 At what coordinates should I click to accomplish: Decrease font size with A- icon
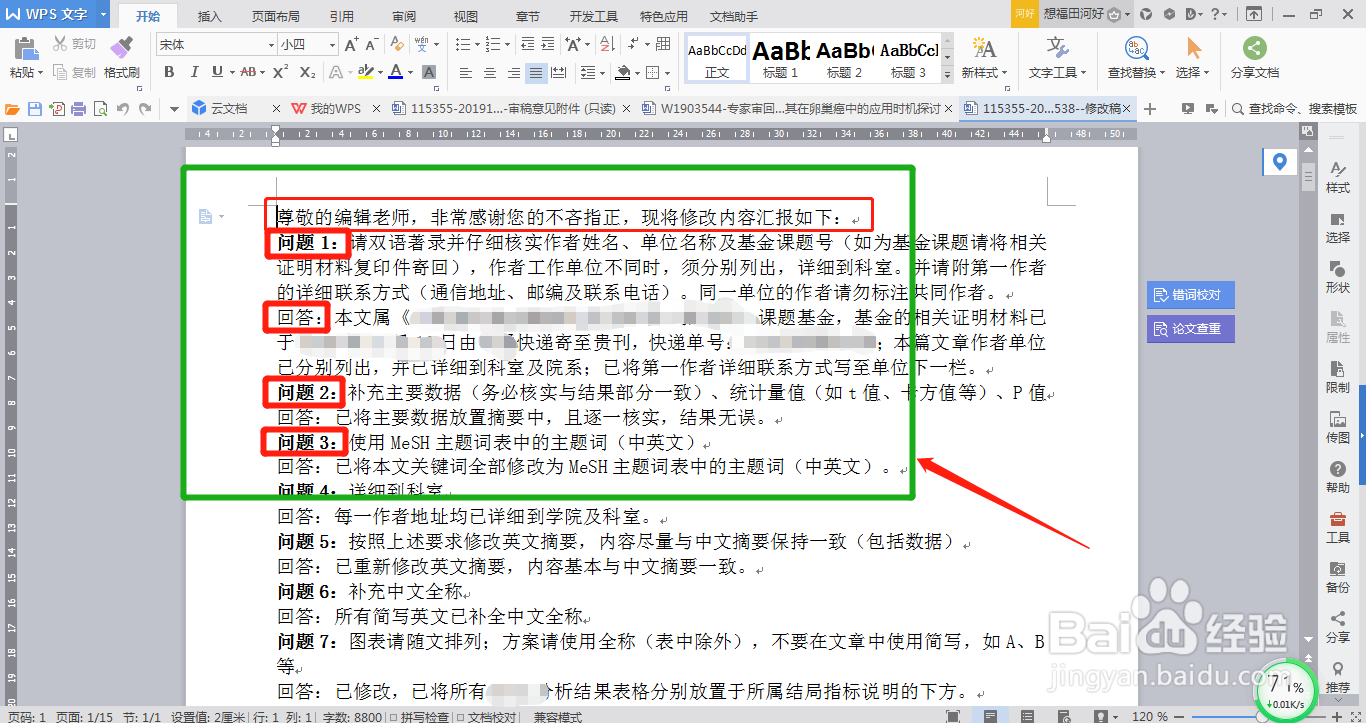click(374, 45)
